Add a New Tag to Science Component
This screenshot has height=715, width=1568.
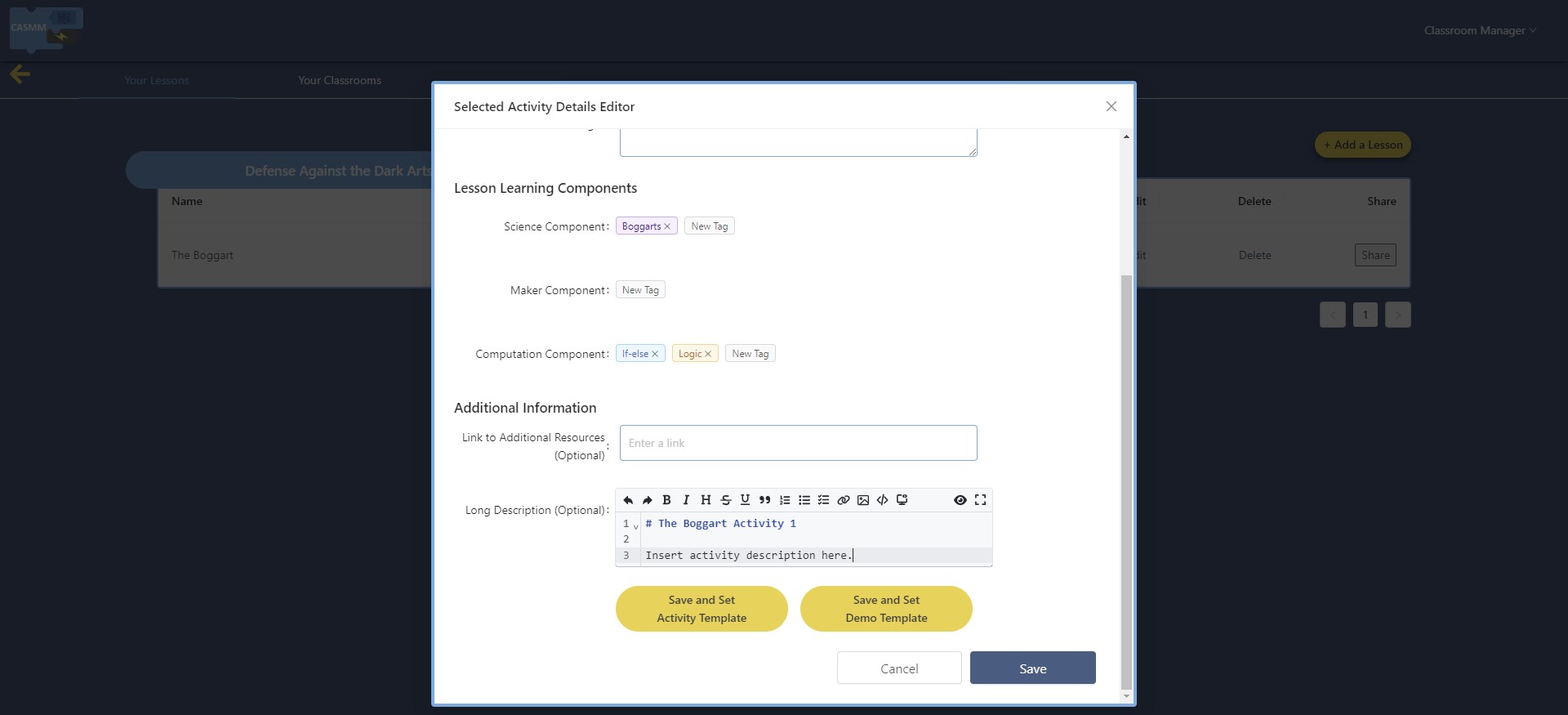click(710, 226)
